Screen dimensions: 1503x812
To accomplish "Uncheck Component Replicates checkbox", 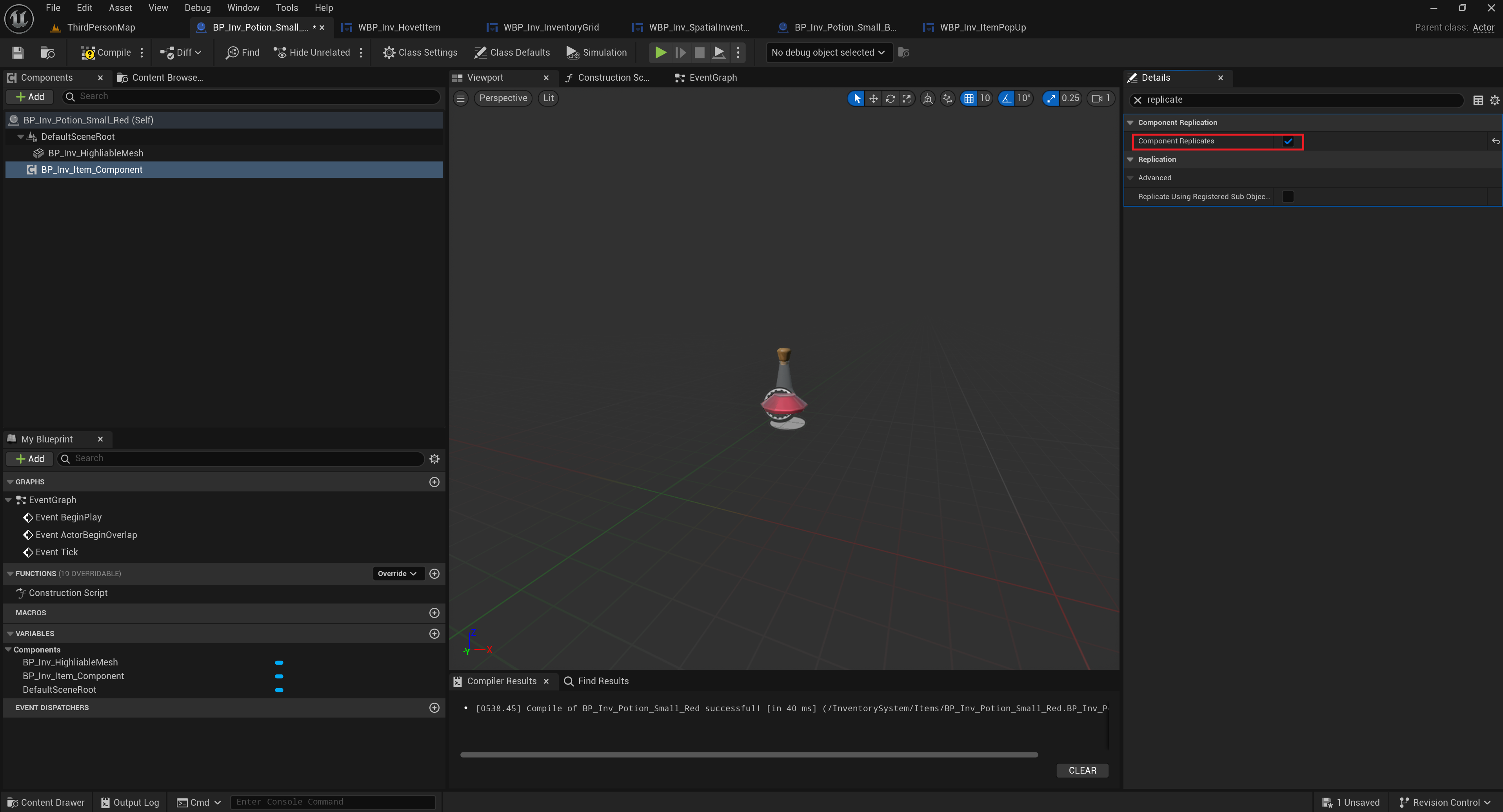I will coord(1288,141).
